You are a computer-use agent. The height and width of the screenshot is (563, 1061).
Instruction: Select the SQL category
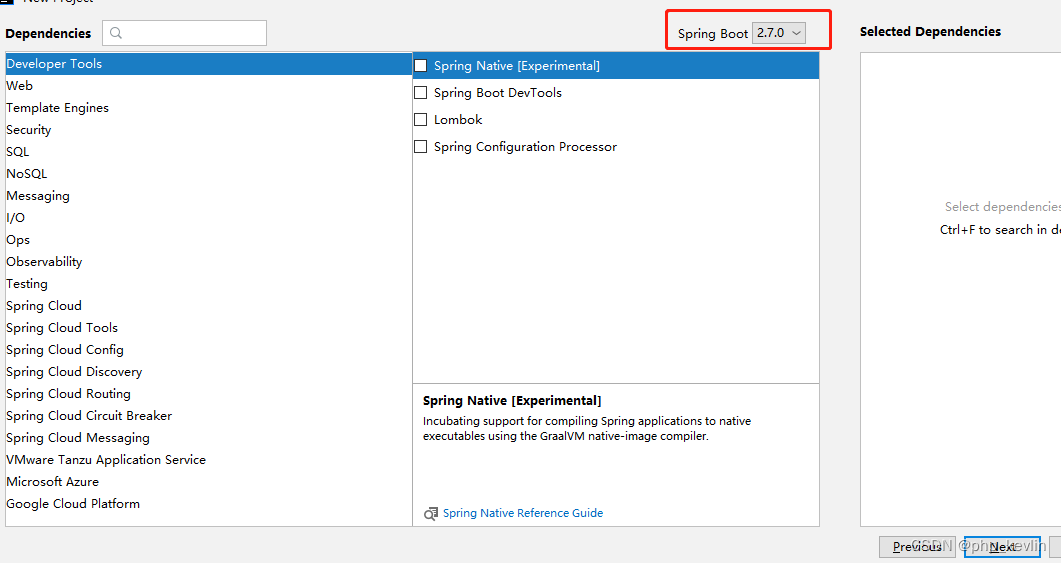(208, 152)
